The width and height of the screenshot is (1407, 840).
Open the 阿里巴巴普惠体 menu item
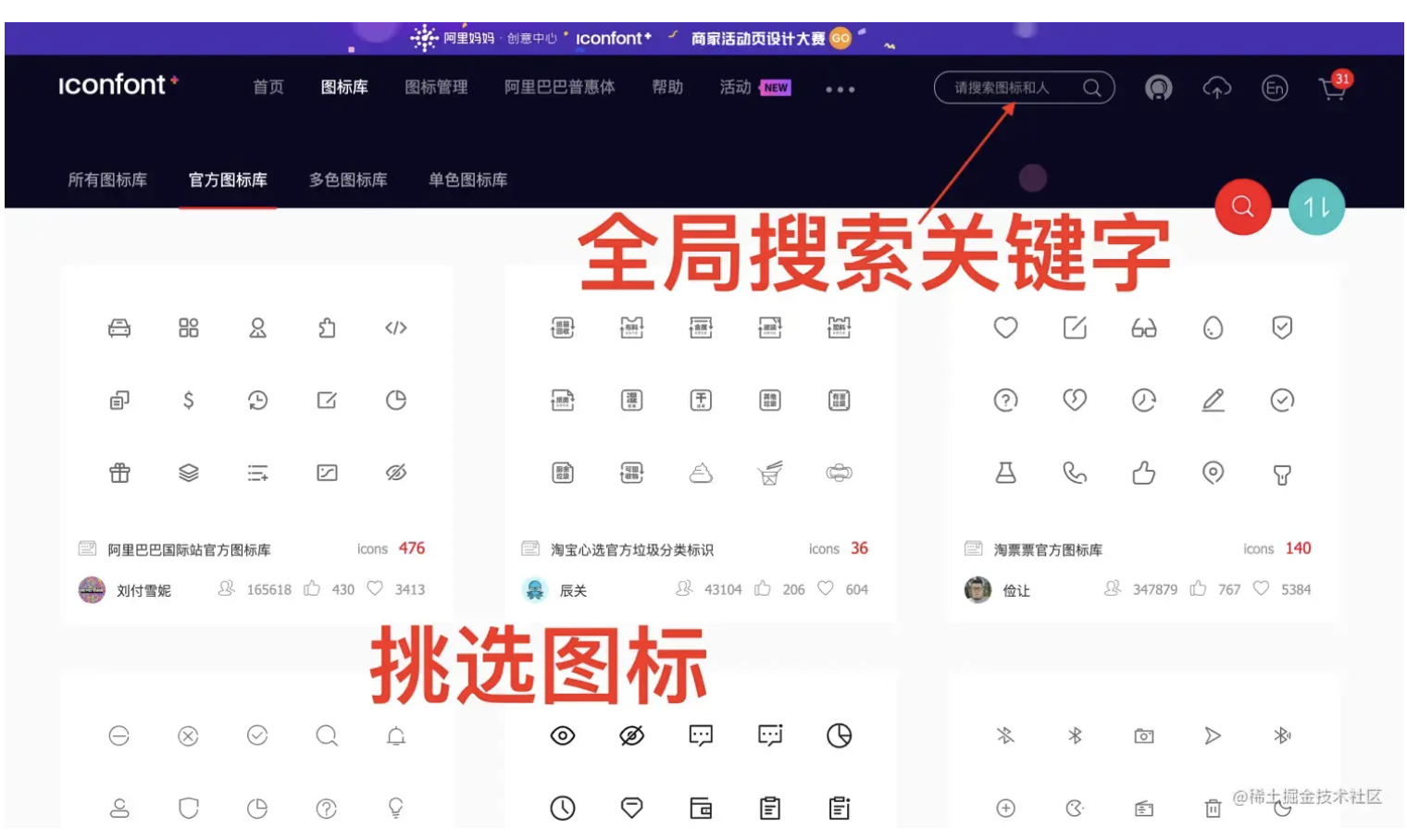coord(559,87)
